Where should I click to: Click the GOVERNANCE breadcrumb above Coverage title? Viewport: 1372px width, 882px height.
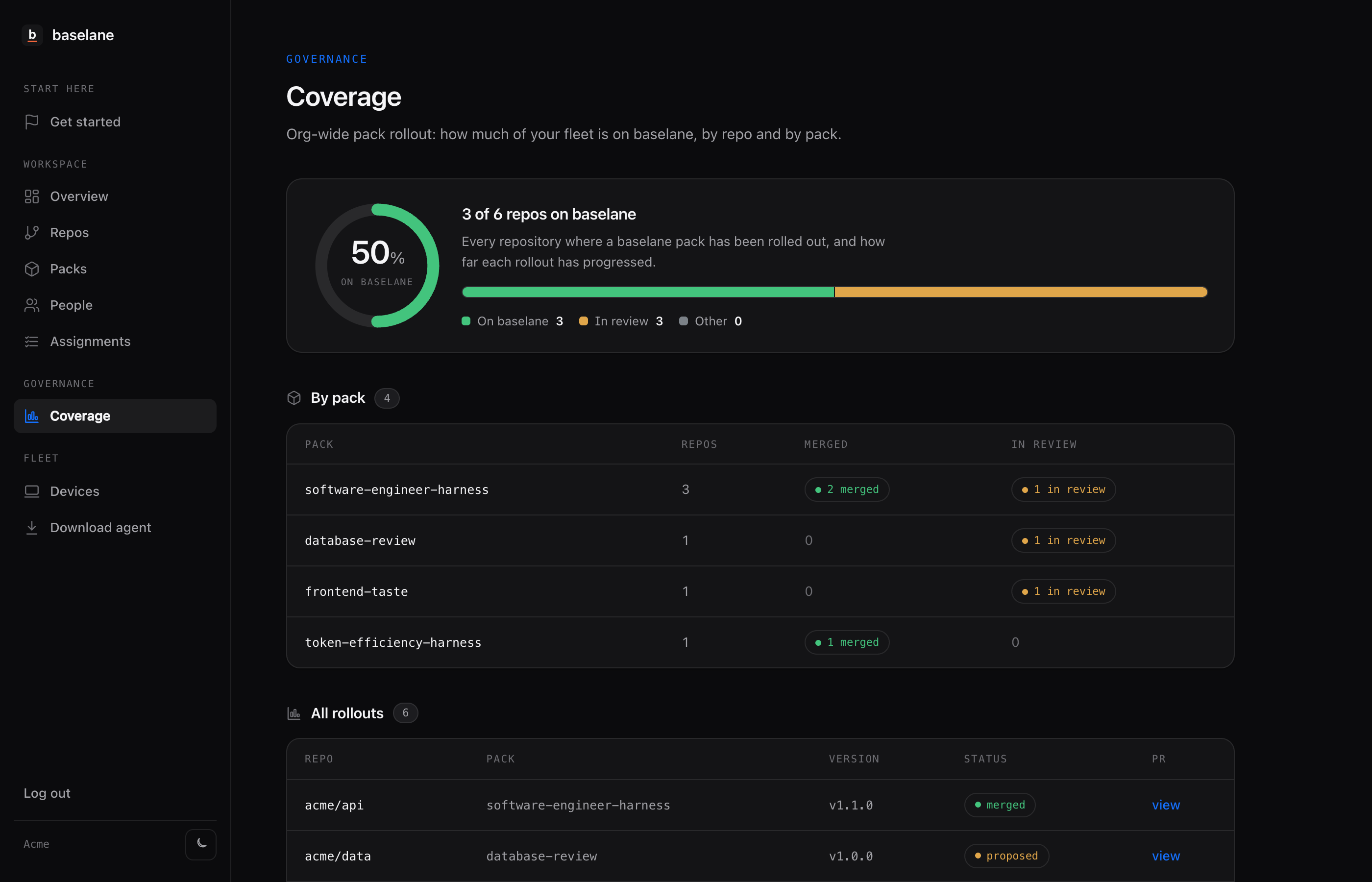tap(327, 59)
